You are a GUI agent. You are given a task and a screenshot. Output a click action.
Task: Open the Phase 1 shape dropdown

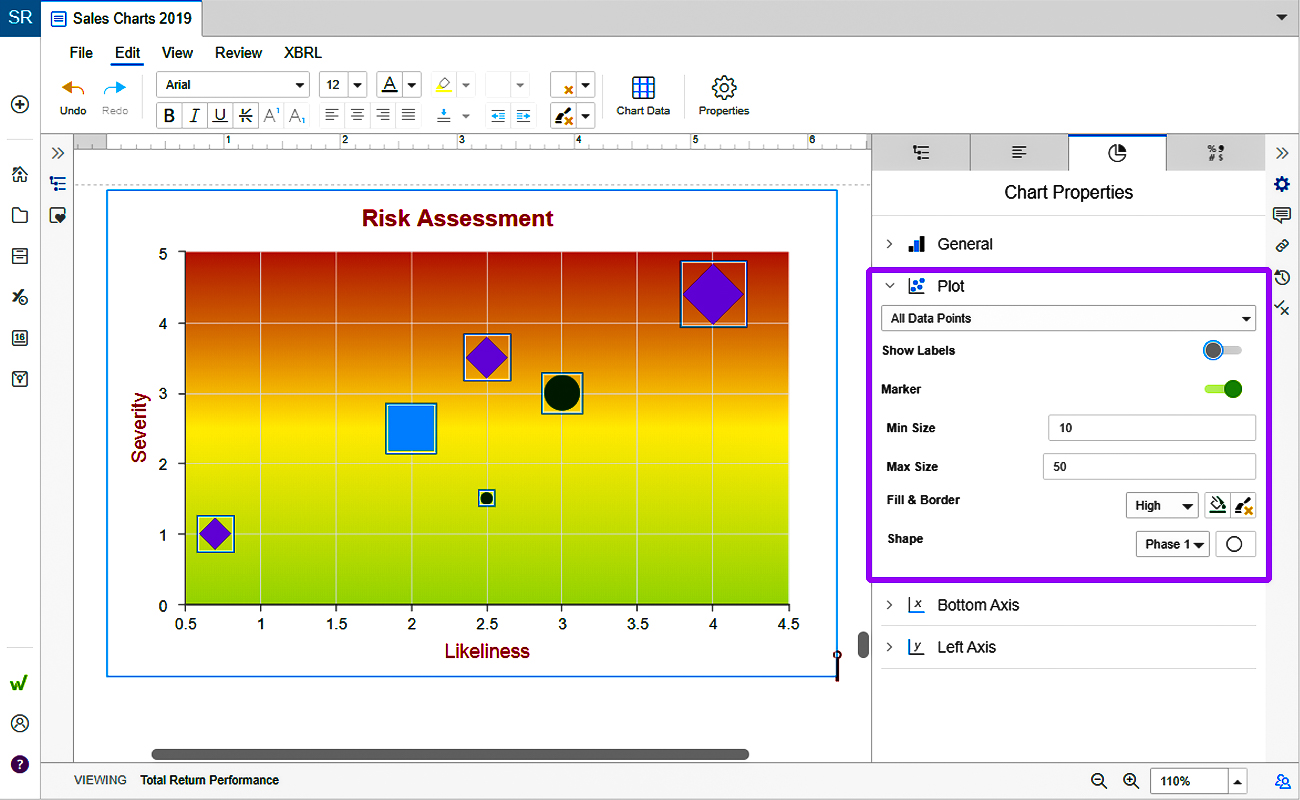tap(1172, 544)
